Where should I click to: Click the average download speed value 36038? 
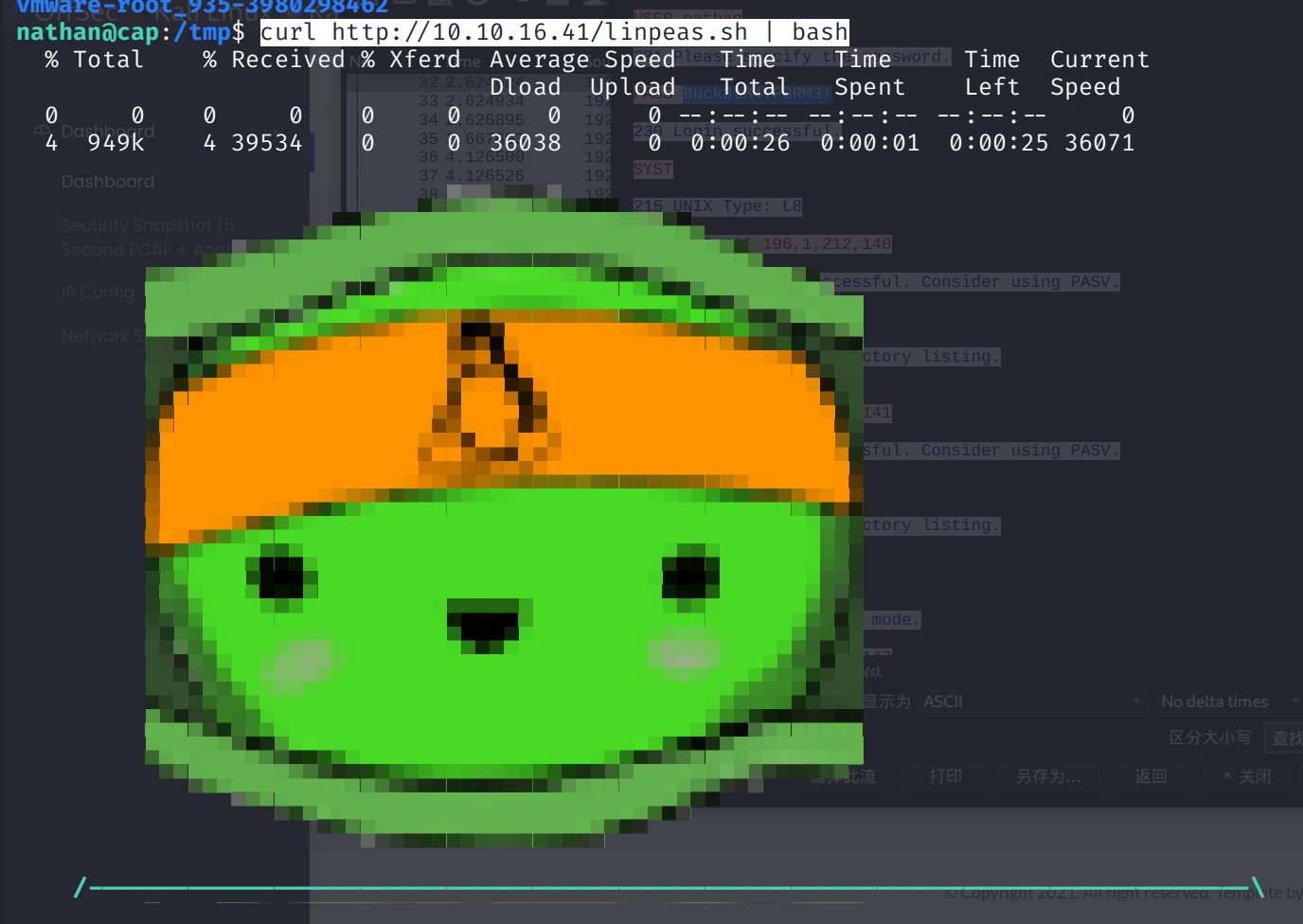point(526,143)
